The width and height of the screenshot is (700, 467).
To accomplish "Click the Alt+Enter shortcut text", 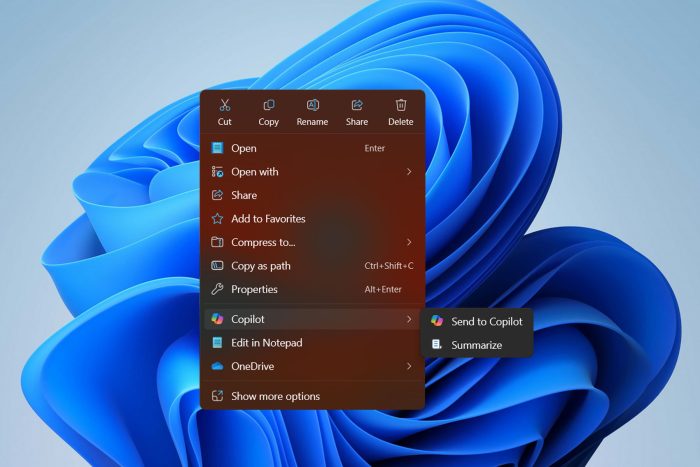I will click(383, 289).
